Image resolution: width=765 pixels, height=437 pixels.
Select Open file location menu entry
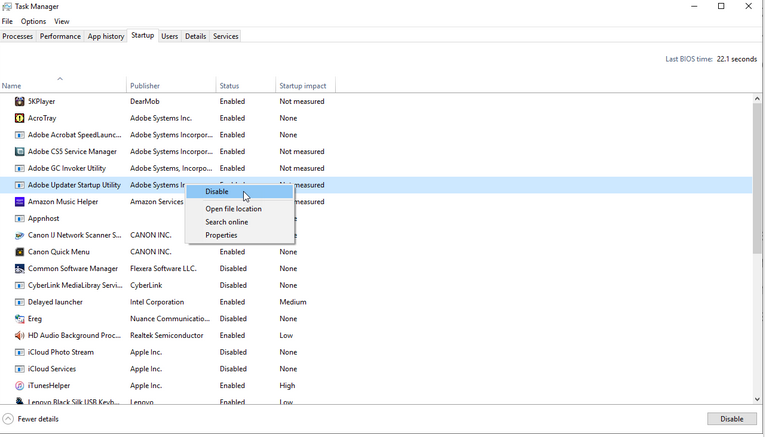[x=240, y=209]
